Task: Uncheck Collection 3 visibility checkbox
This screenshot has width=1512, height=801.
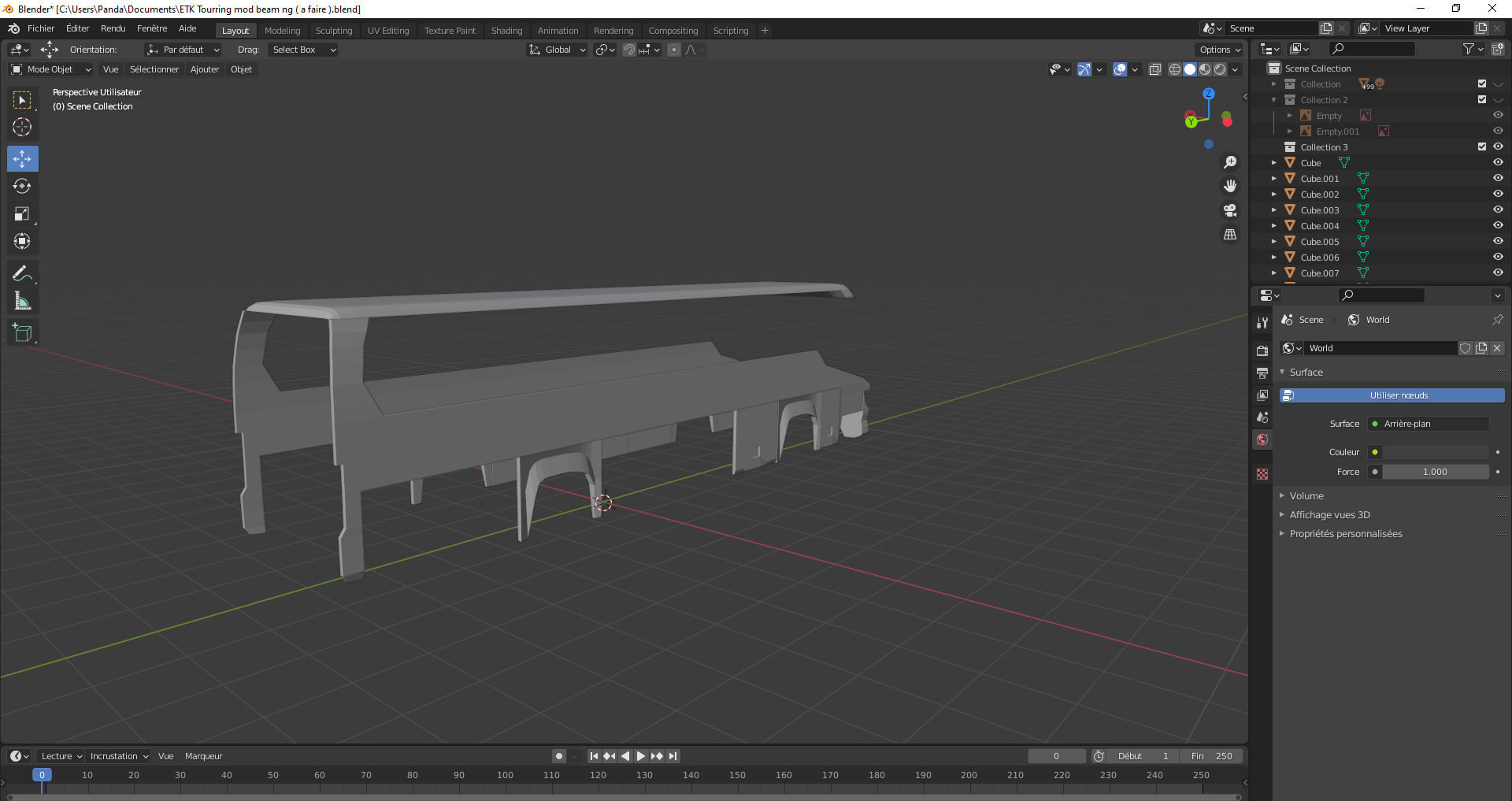Action: point(1482,146)
